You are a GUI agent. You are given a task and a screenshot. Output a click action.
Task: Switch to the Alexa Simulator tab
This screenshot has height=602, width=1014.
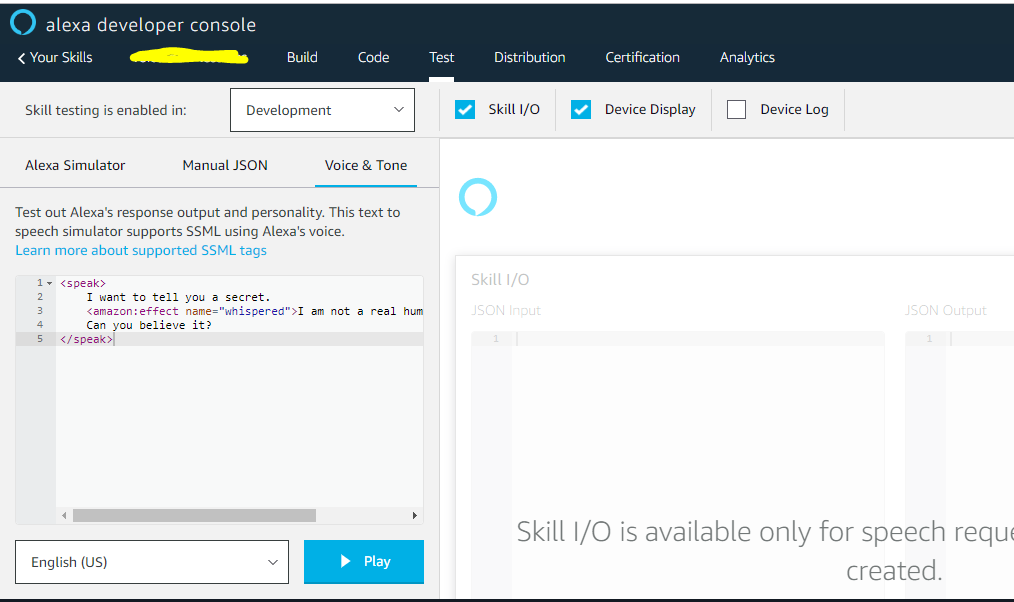coord(75,166)
